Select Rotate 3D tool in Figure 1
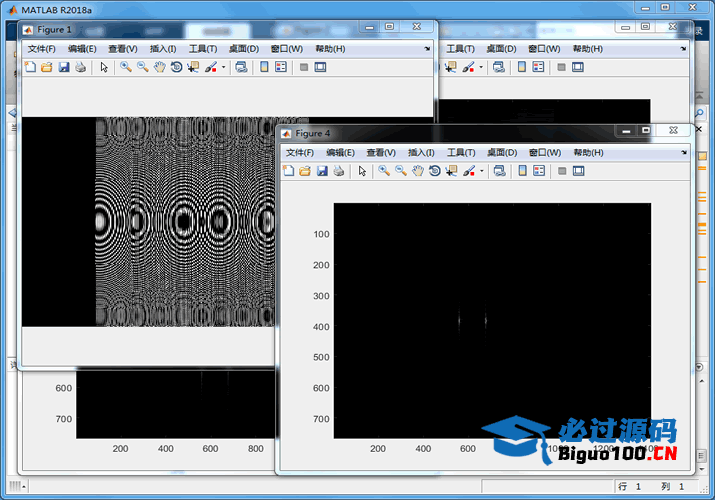The image size is (715, 500). 176,67
